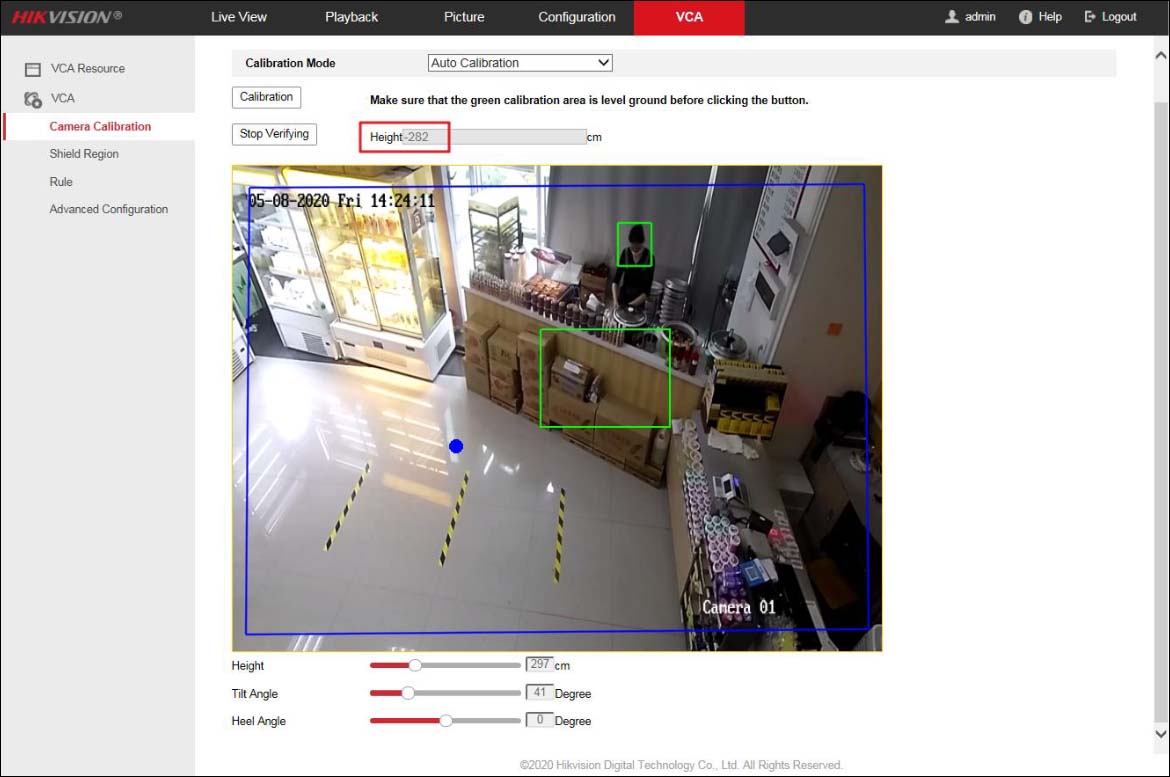Open Help via the info icon

[1024, 16]
